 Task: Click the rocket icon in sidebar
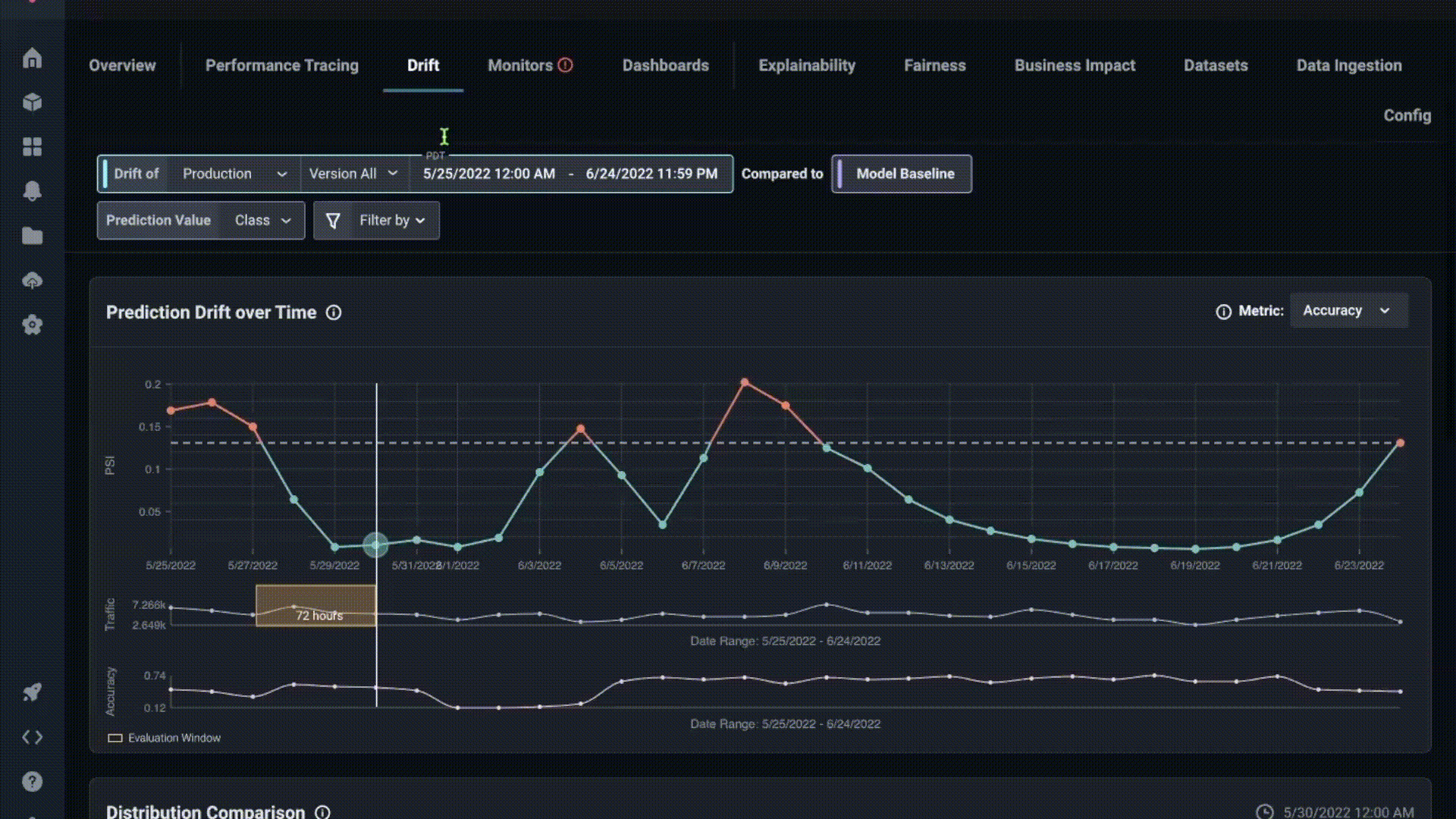32,692
